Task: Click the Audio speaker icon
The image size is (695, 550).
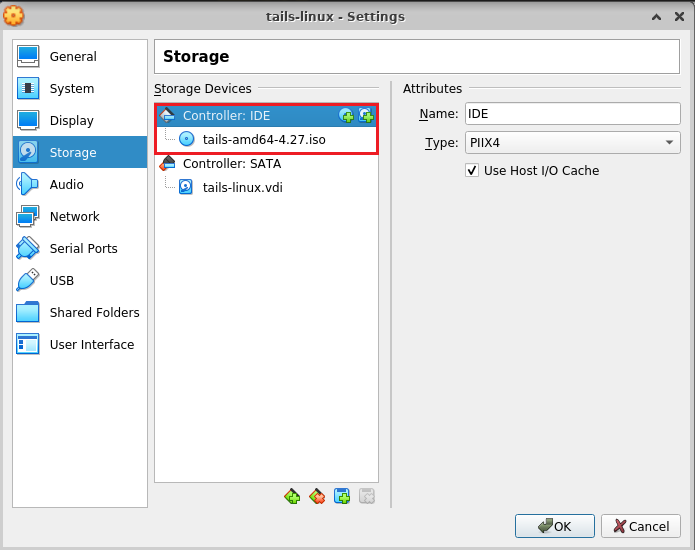Action: point(28,184)
